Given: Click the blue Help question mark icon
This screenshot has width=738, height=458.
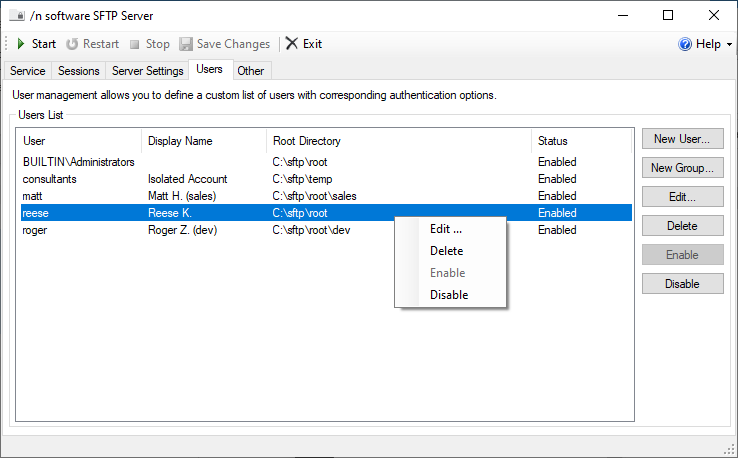Looking at the screenshot, I should click(x=685, y=44).
